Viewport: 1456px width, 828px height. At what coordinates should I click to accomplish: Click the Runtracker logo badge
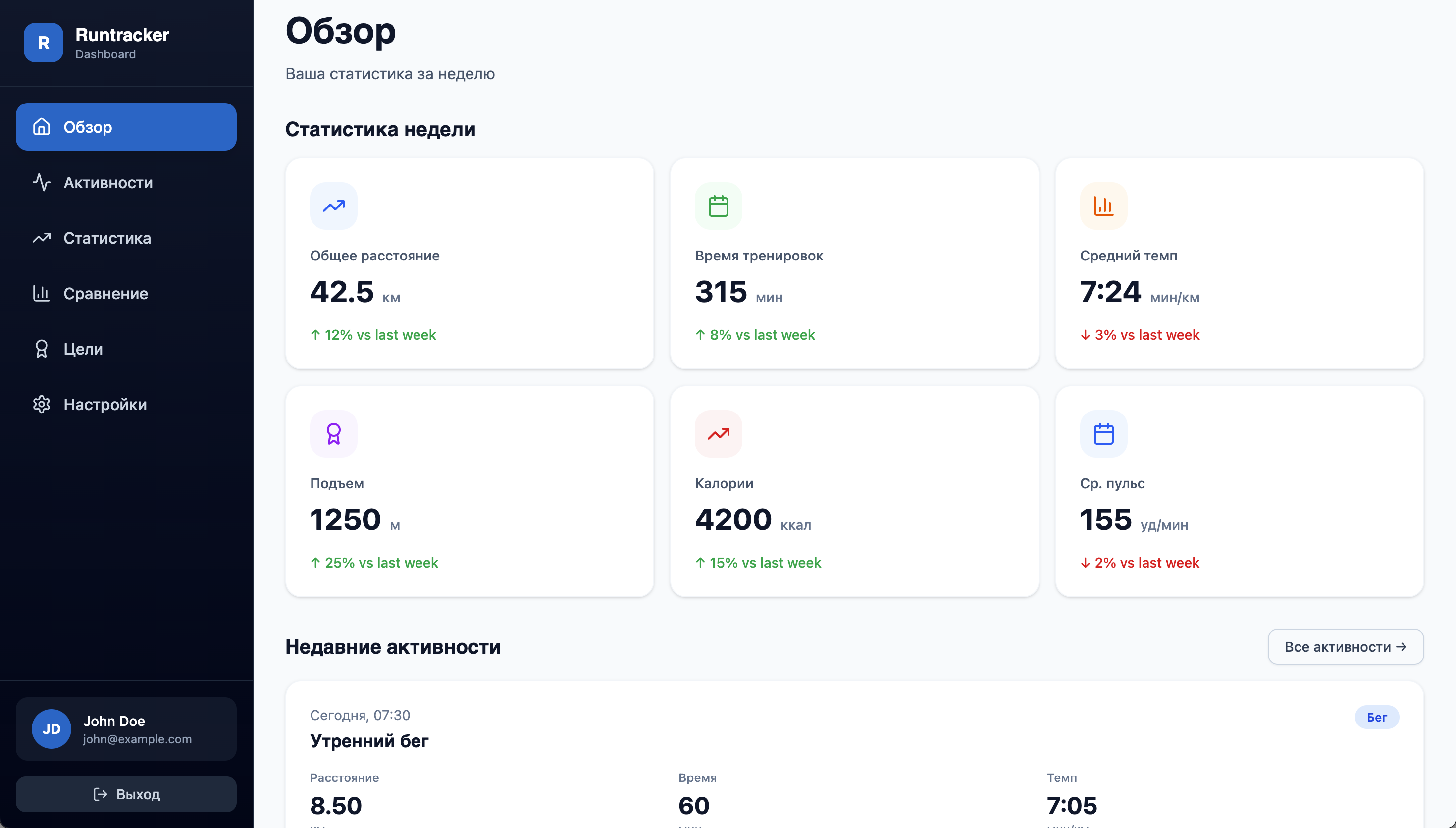43,43
